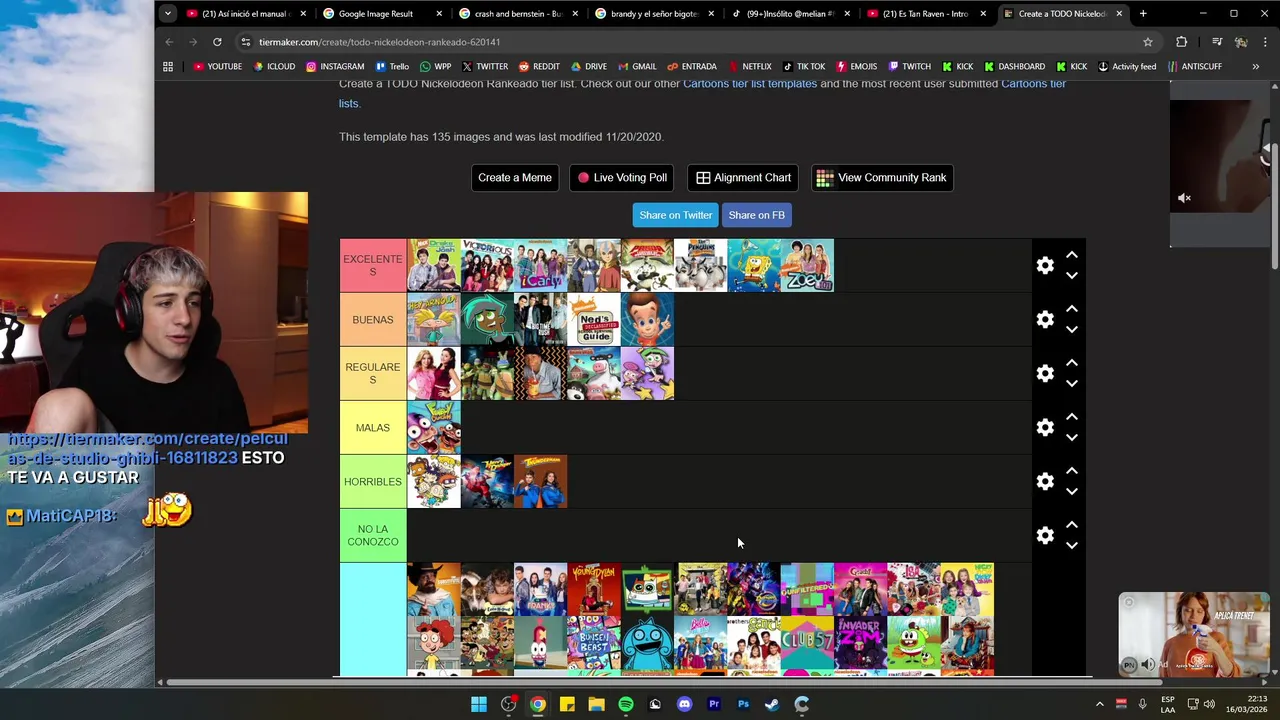Show more bookmarks with the double chevron
This screenshot has width=1280, height=720.
pyautogui.click(x=1256, y=67)
